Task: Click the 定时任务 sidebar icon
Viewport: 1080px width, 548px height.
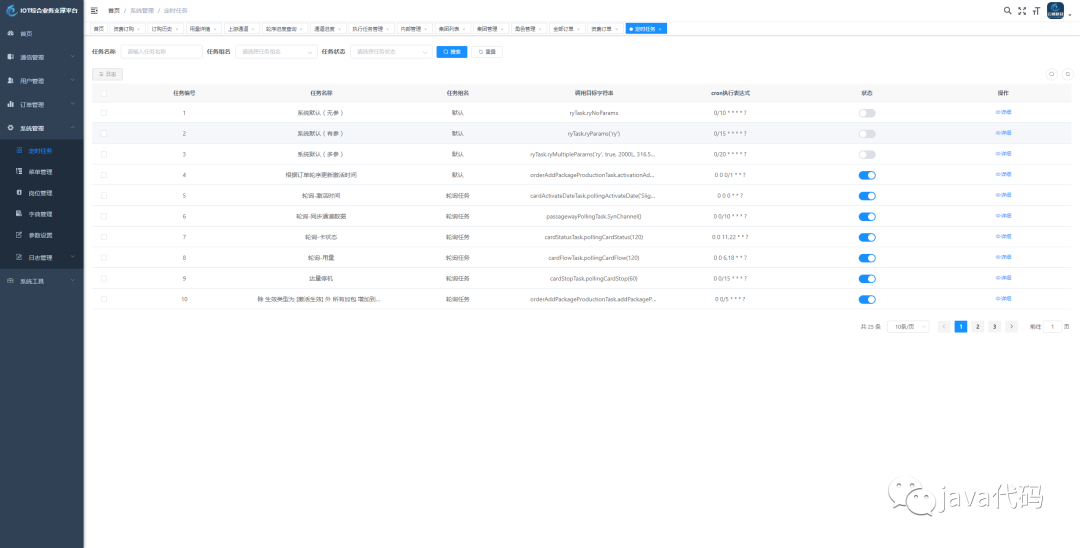Action: tap(19, 150)
